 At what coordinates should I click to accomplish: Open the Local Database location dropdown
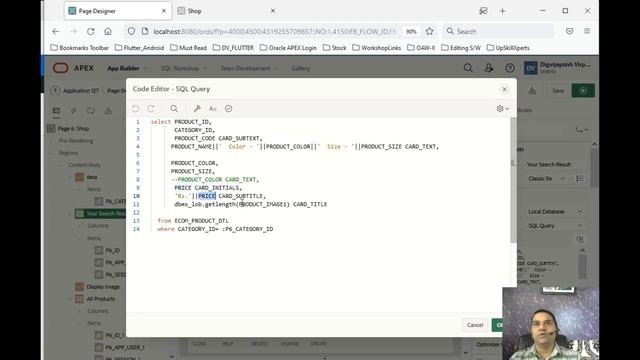tap(555, 211)
